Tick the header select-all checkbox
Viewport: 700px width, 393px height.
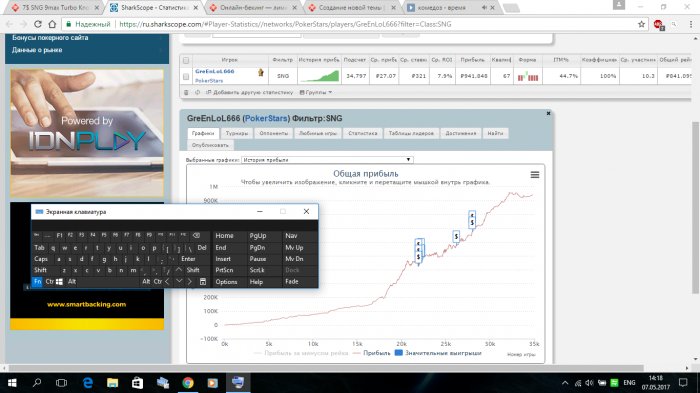pyautogui.click(x=186, y=60)
